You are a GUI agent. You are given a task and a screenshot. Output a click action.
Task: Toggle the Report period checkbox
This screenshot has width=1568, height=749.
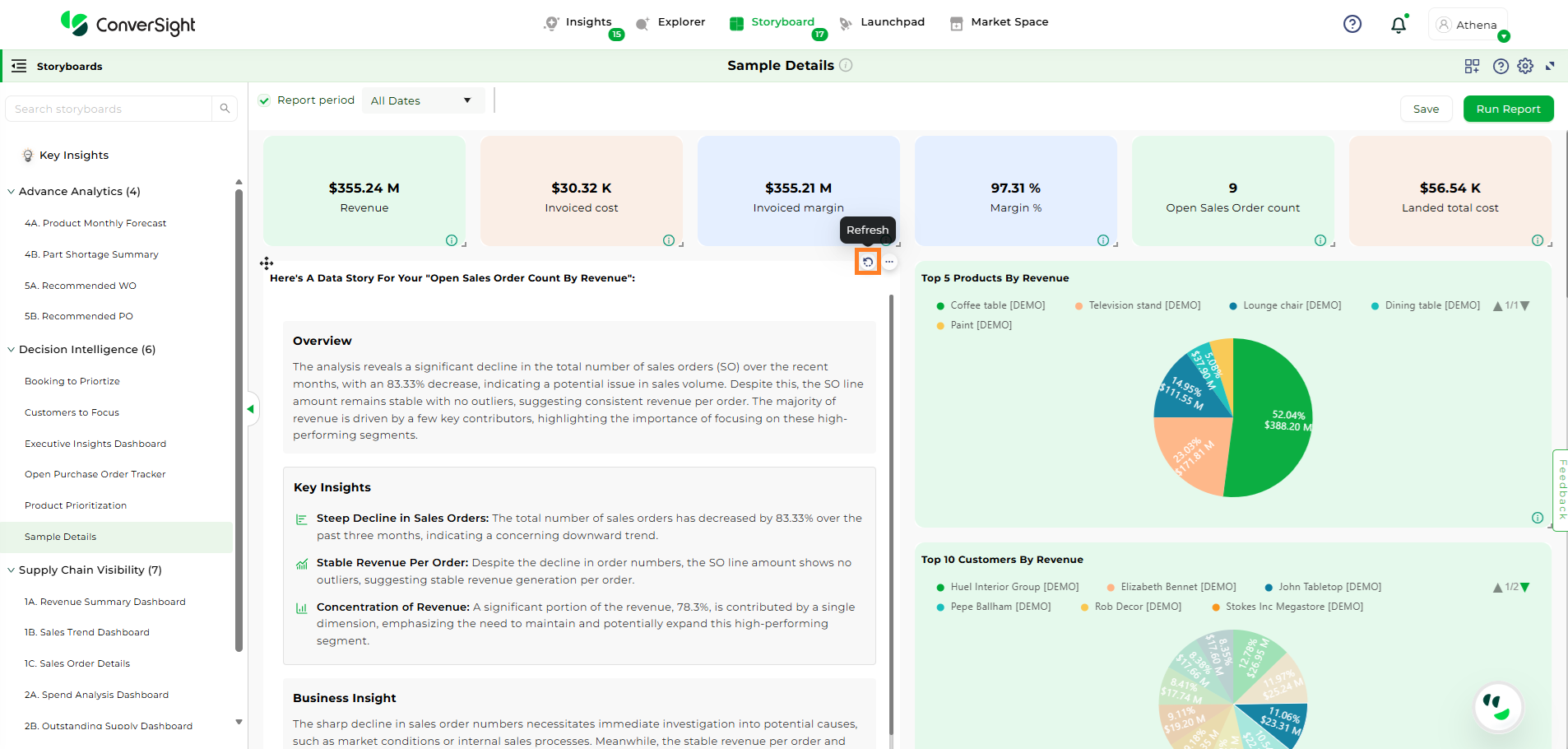[x=264, y=100]
